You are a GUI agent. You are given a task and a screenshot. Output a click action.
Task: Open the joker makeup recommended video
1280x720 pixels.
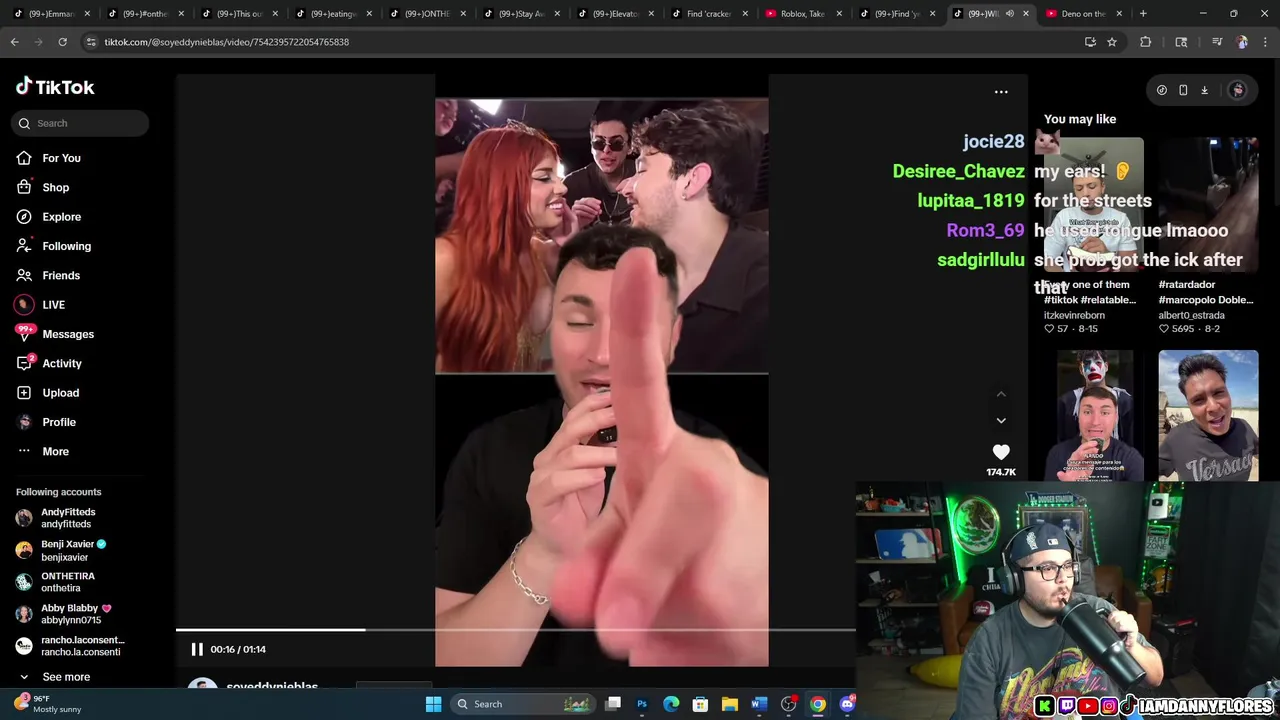1094,415
